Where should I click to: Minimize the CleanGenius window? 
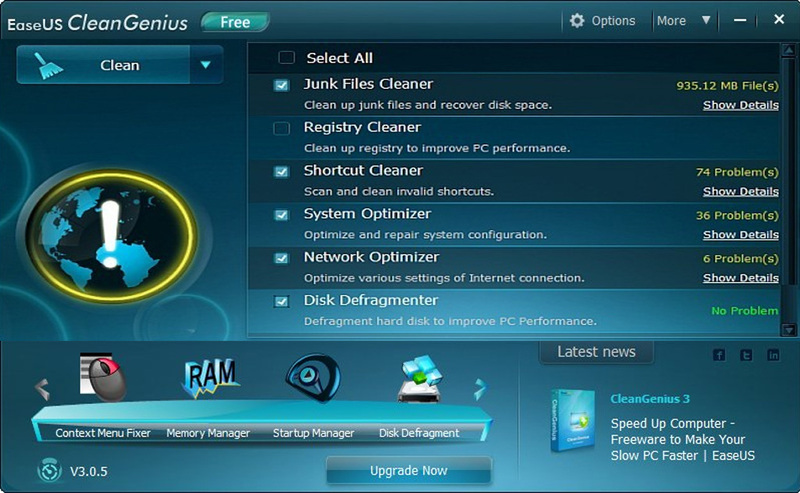point(740,20)
